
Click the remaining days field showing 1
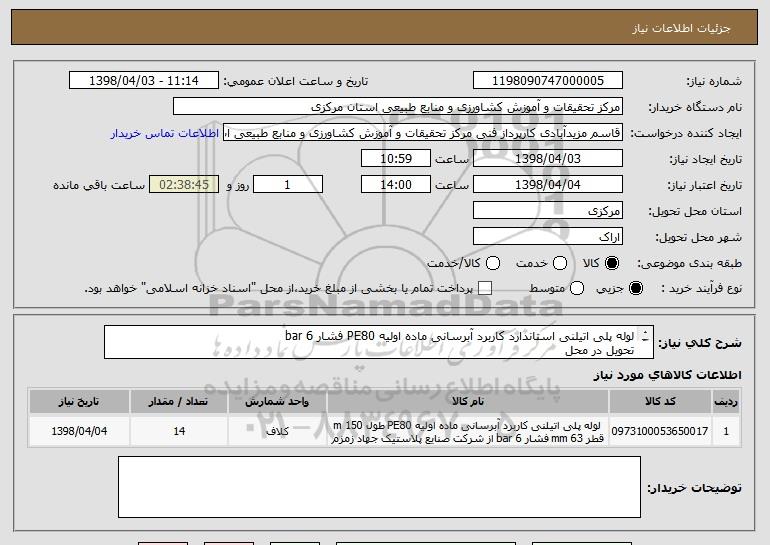point(288,185)
